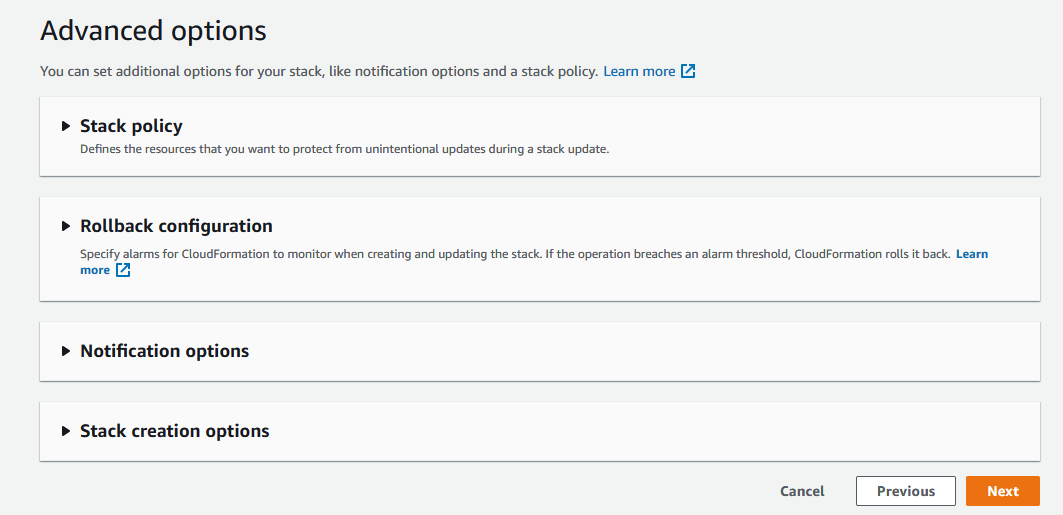Click the Stack policy section heading
Screen dimensions: 1063x515
131,126
